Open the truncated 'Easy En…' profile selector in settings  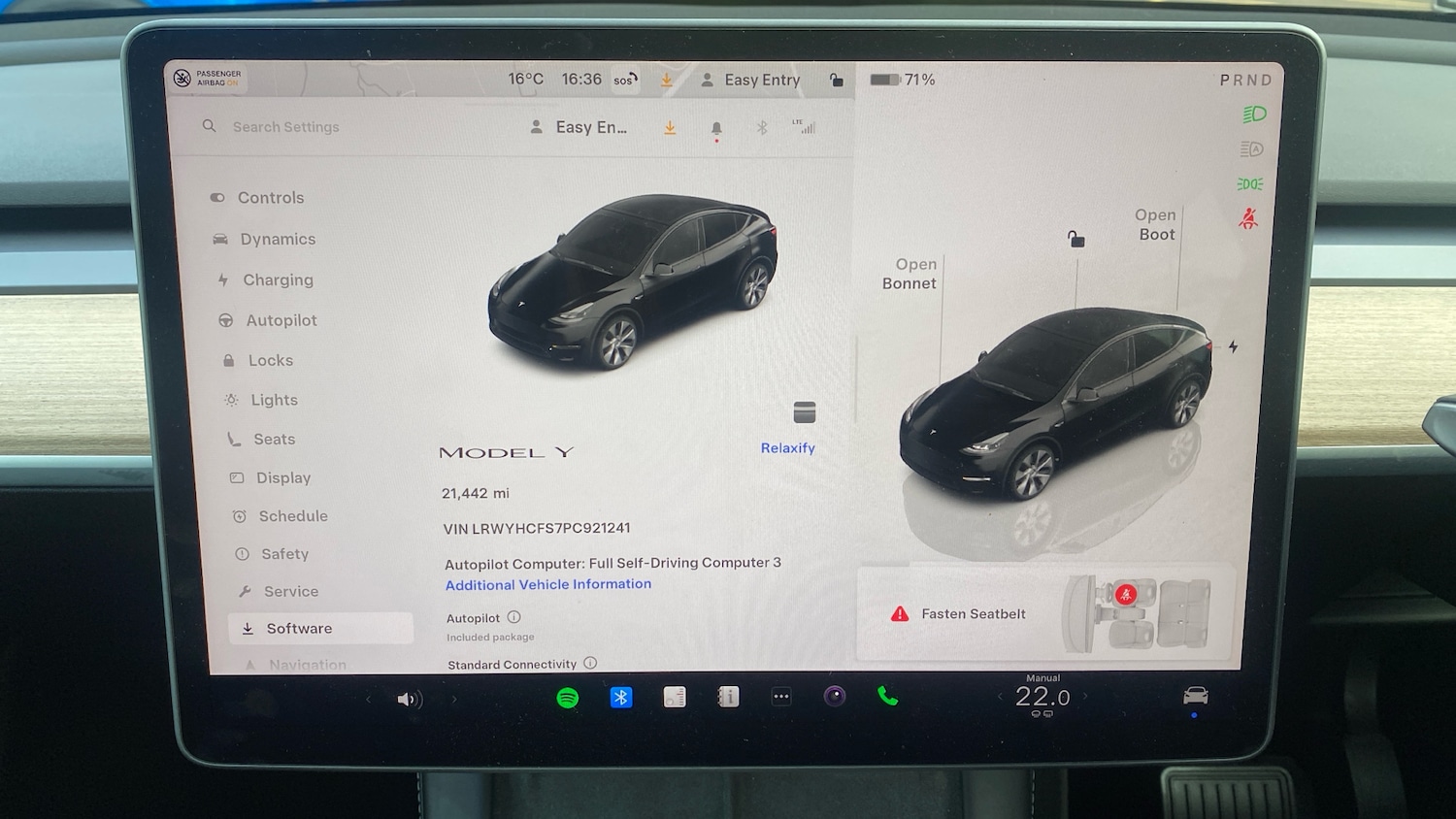pyautogui.click(x=579, y=127)
